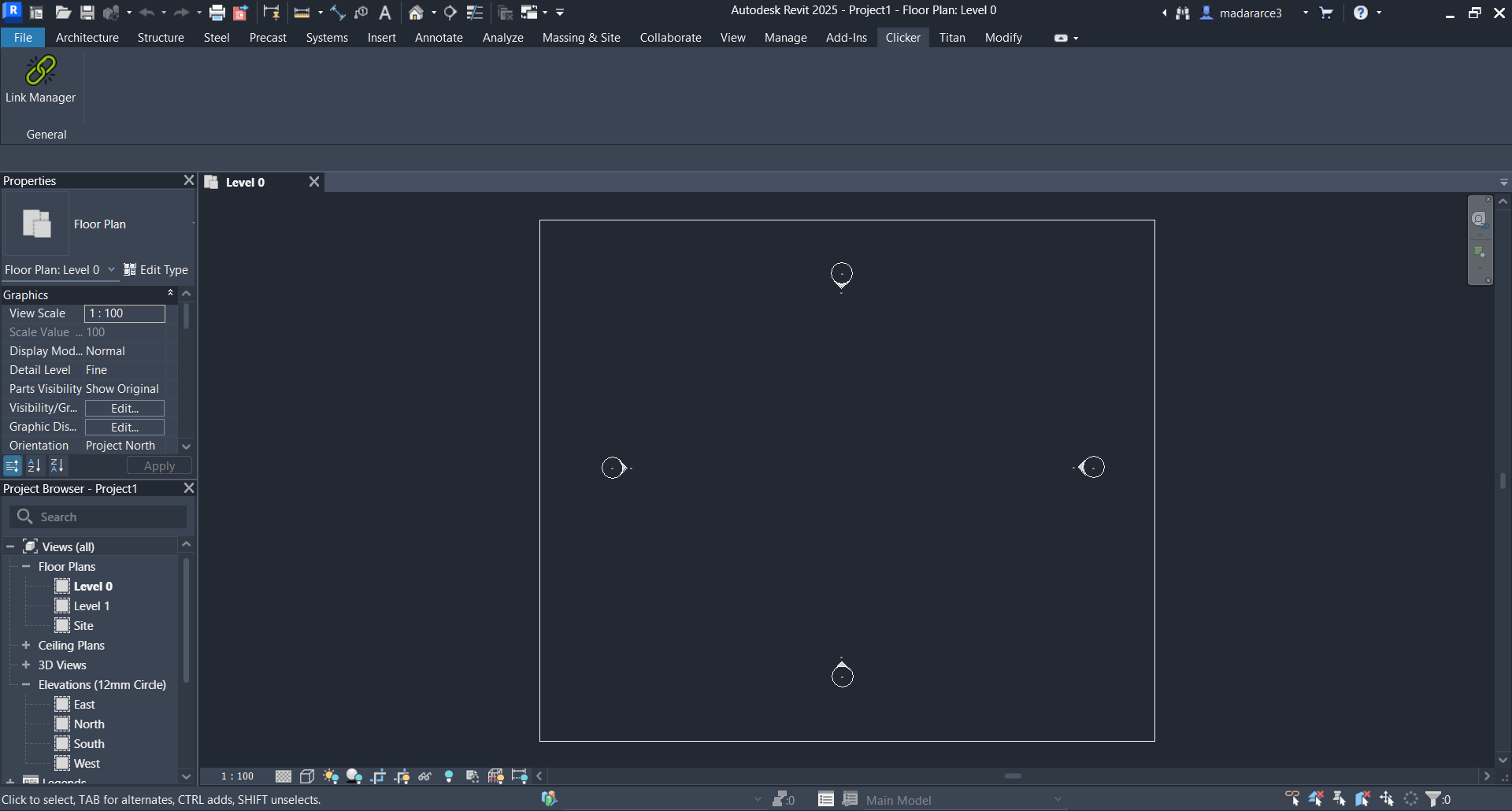Click the Temporary Hide/Isolate glasses icon
The width and height of the screenshot is (1512, 811).
click(424, 777)
